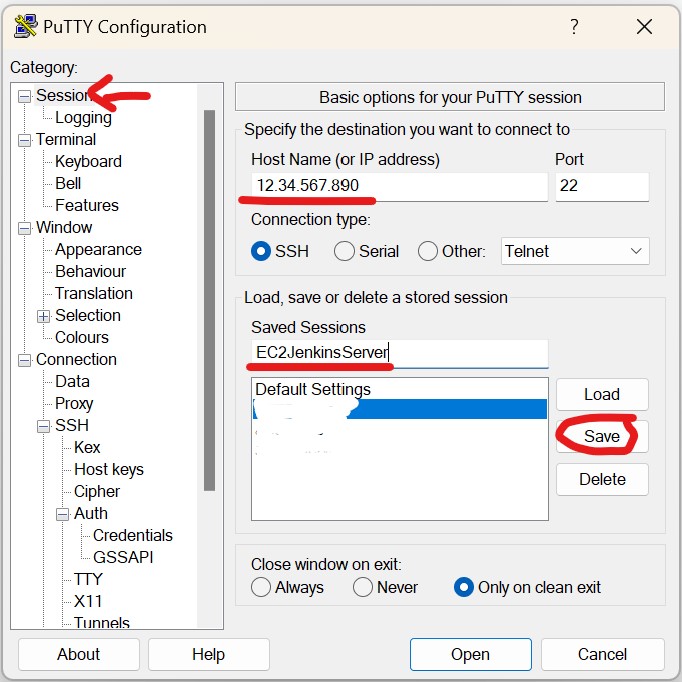682x682 pixels.
Task: Close the PuTTY Configuration window
Action: click(x=644, y=27)
